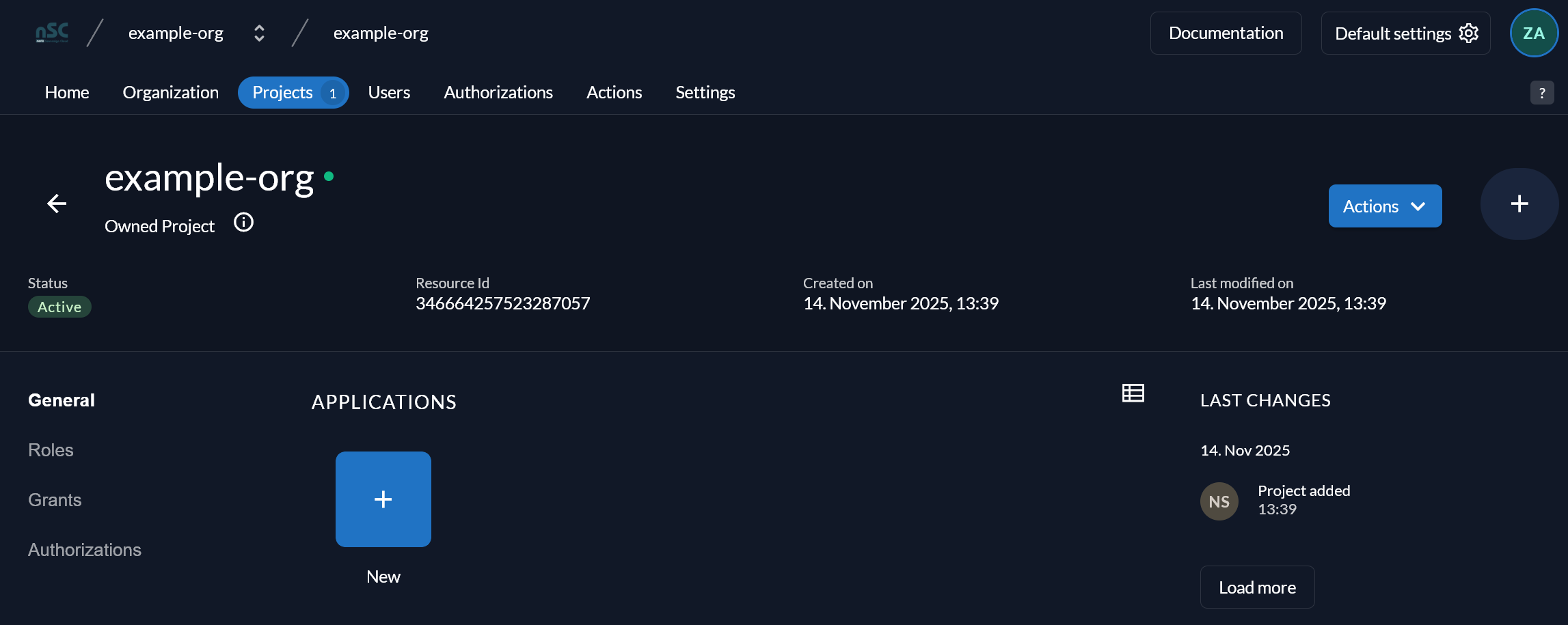Click the example-org breadcrumb project link

pos(381,33)
